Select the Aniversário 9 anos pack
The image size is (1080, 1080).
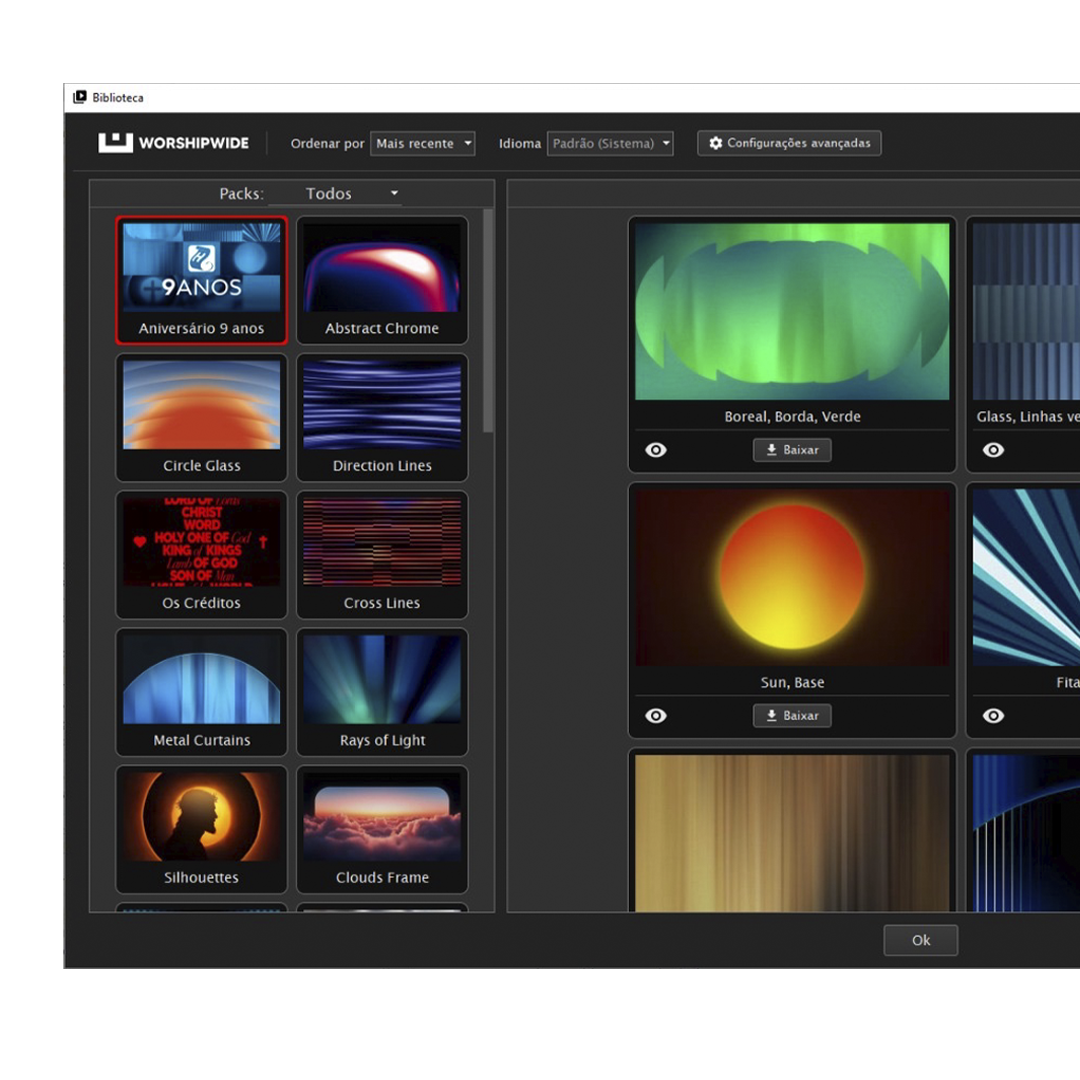coord(202,280)
